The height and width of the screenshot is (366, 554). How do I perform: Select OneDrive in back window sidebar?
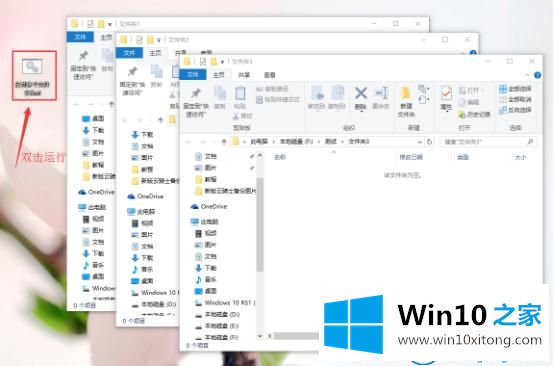pyautogui.click(x=96, y=192)
